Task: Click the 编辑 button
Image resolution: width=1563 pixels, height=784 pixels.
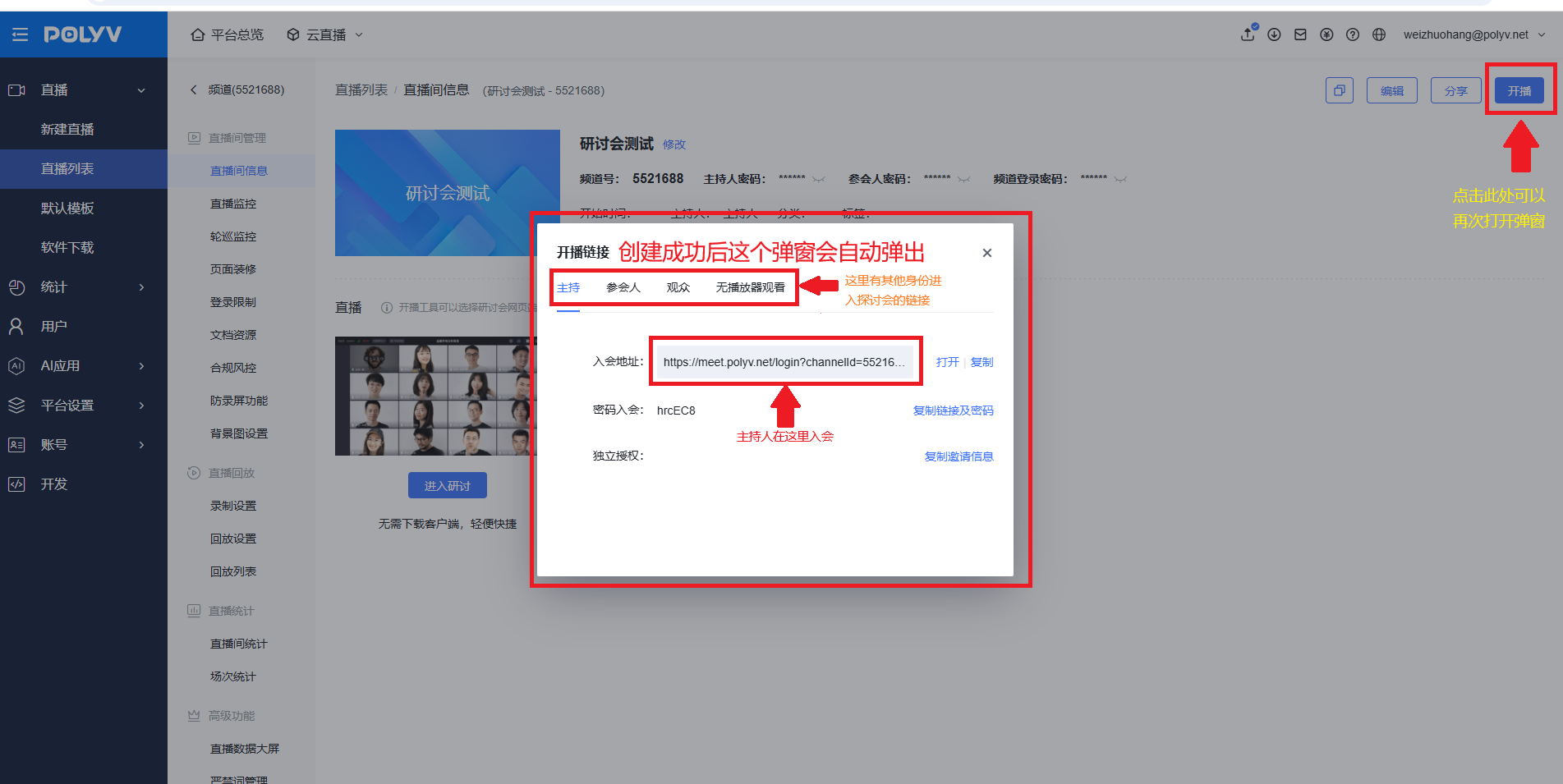Action: click(1392, 90)
